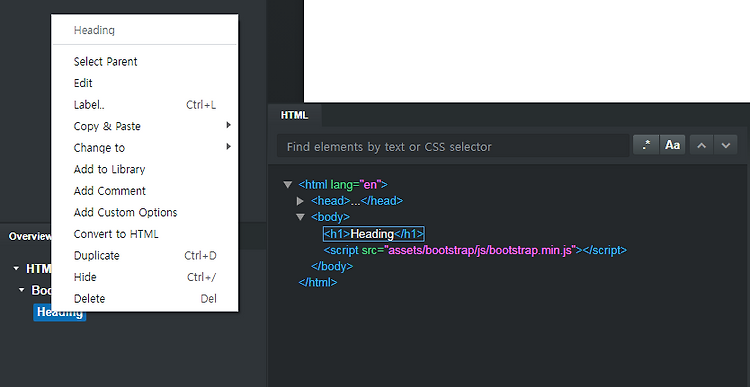Select the h1 Heading code line
The width and height of the screenshot is (750, 387).
pyautogui.click(x=374, y=234)
